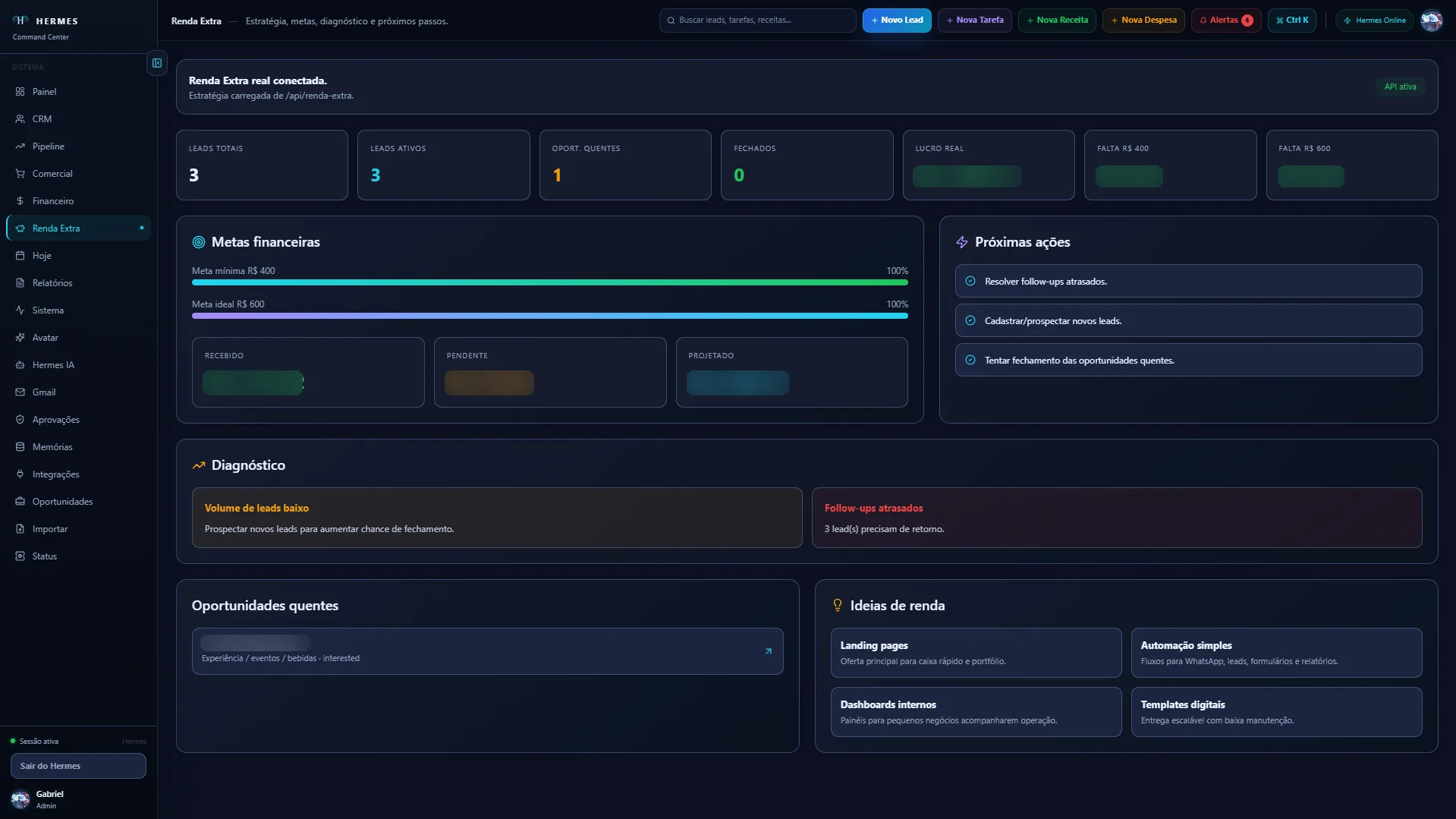1456x819 pixels.
Task: Click the Hoje calendar icon
Action: coord(20,256)
